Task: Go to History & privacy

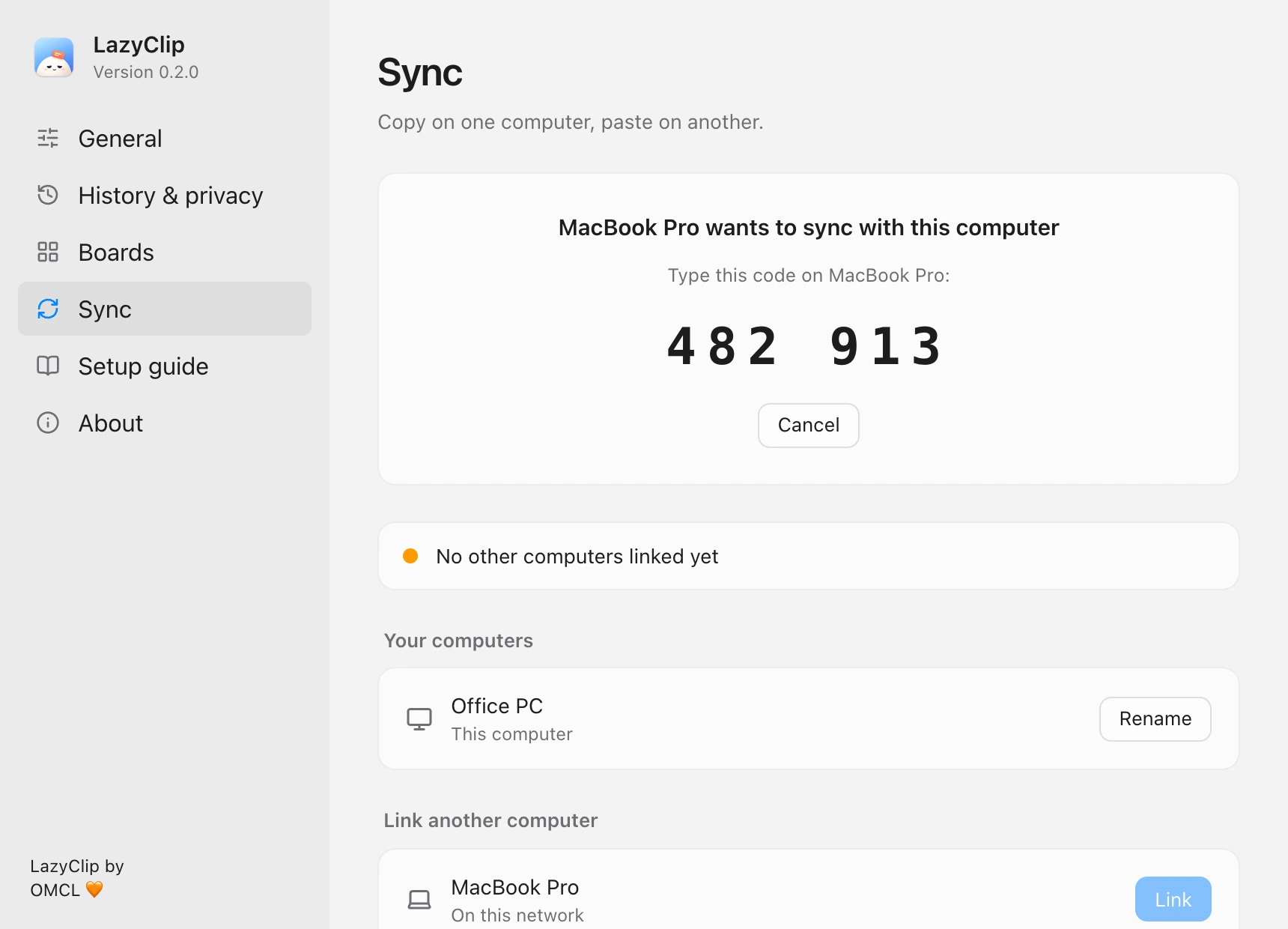Action: click(x=165, y=195)
